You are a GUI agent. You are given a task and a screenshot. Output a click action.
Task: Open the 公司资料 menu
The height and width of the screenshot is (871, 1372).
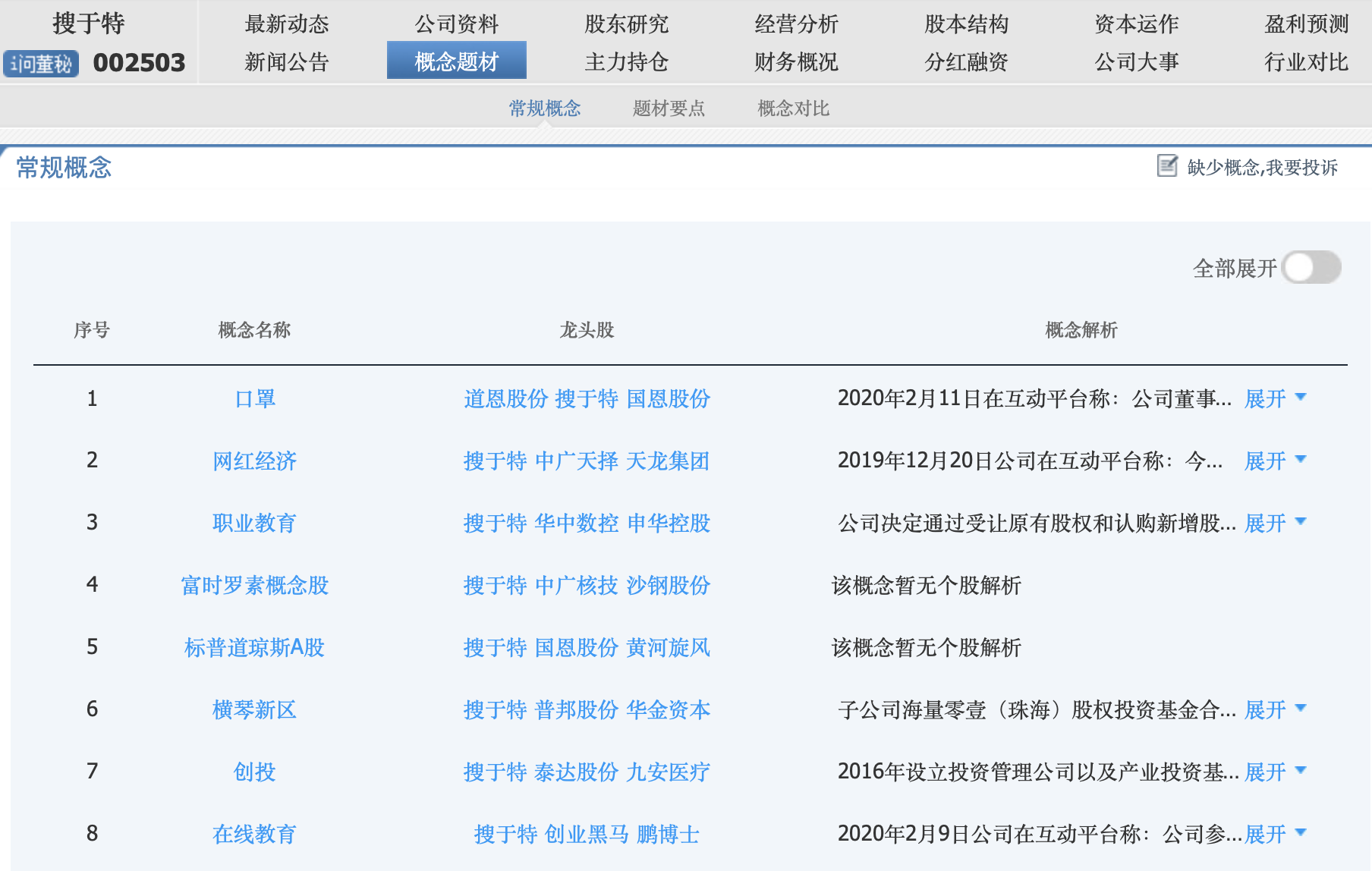pos(457,24)
